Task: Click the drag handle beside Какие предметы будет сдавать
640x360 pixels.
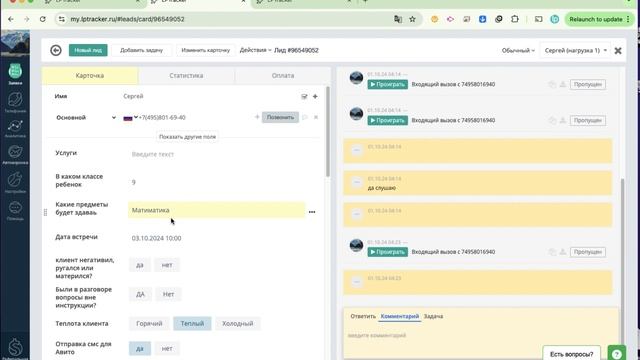Action: click(45, 212)
